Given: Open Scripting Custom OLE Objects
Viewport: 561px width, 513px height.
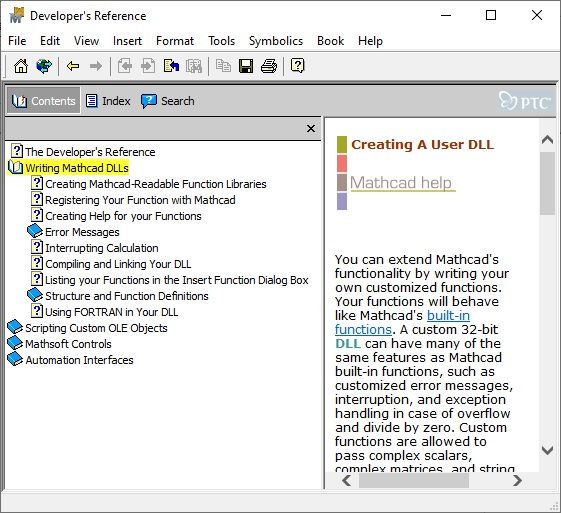Looking at the screenshot, I should [96, 328].
